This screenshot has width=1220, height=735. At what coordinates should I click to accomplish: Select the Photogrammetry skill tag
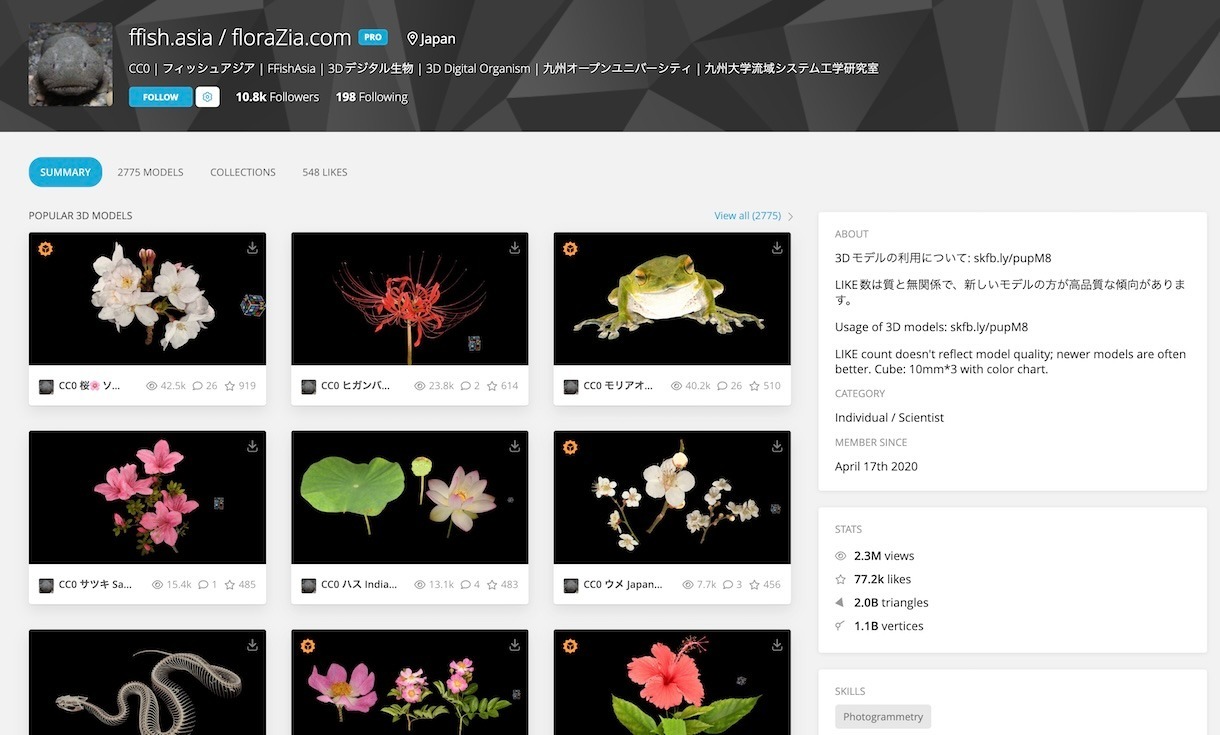point(883,717)
